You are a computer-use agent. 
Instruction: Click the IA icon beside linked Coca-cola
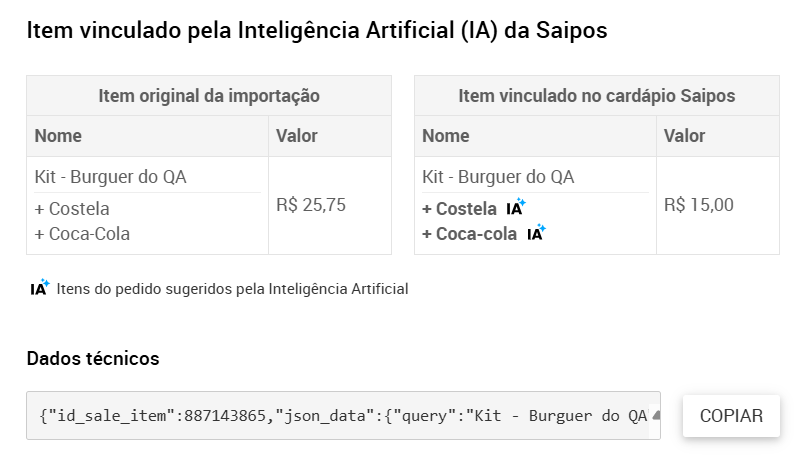coord(537,233)
